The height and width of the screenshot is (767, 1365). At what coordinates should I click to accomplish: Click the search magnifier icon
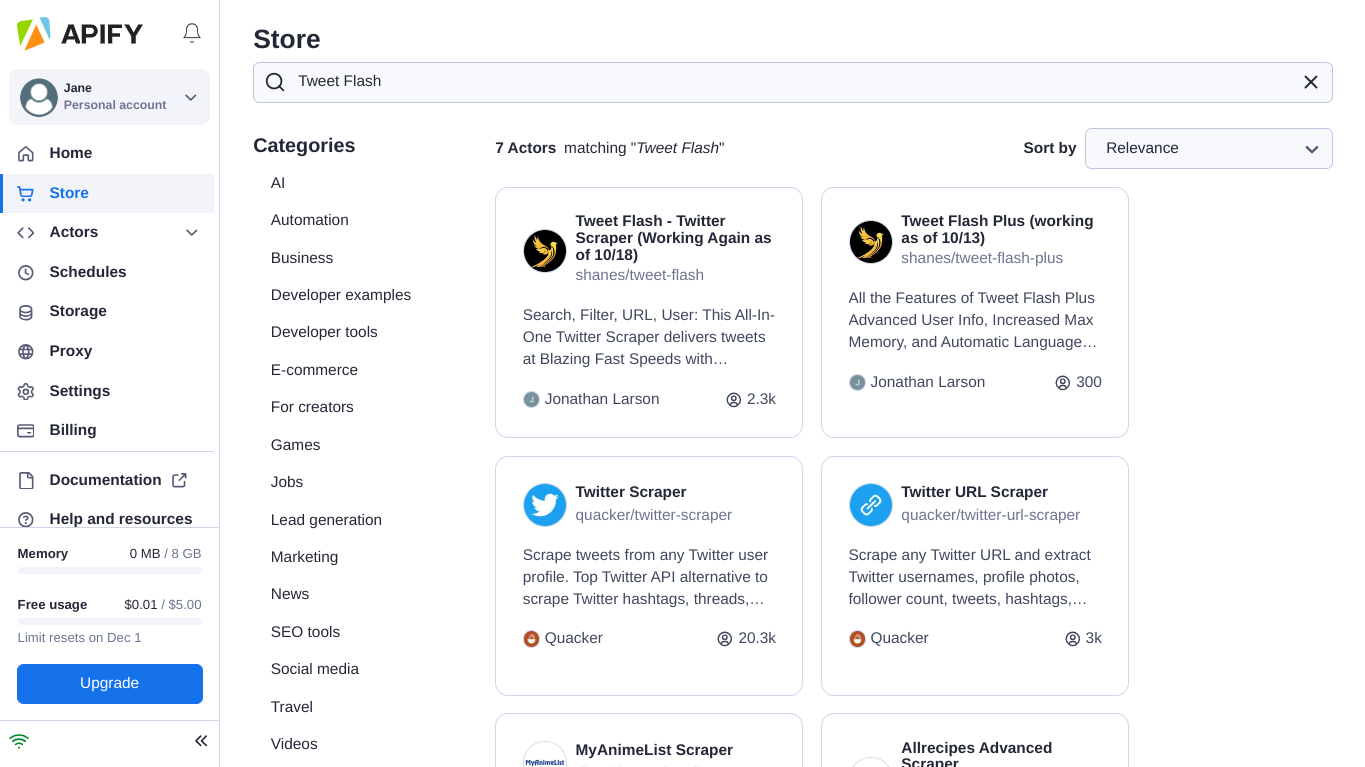pyautogui.click(x=275, y=82)
